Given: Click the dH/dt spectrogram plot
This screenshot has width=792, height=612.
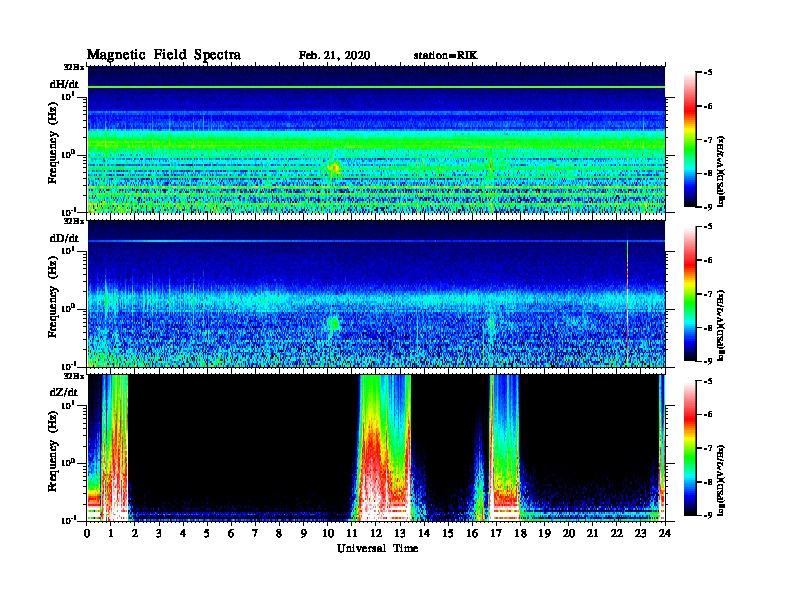Looking at the screenshot, I should (x=376, y=139).
